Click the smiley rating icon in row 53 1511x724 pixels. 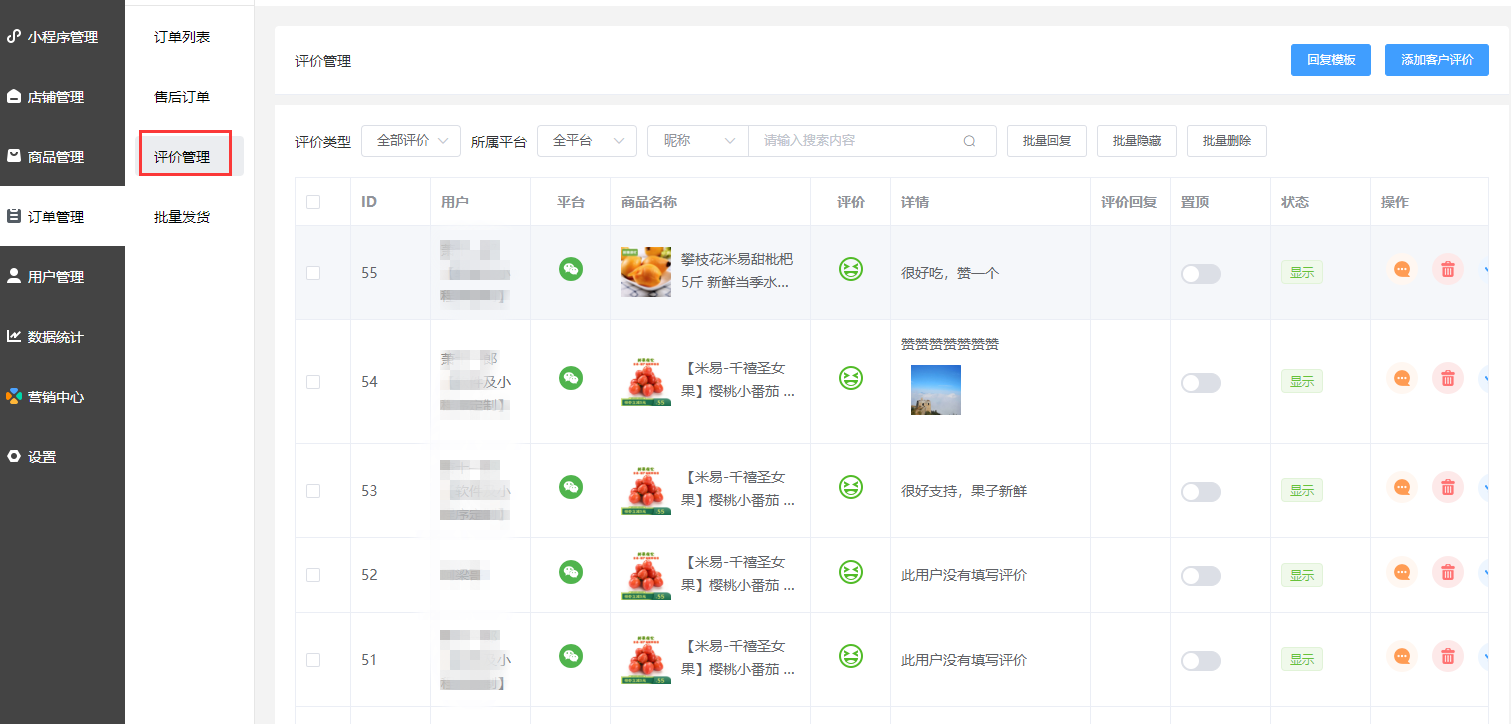tap(851, 487)
